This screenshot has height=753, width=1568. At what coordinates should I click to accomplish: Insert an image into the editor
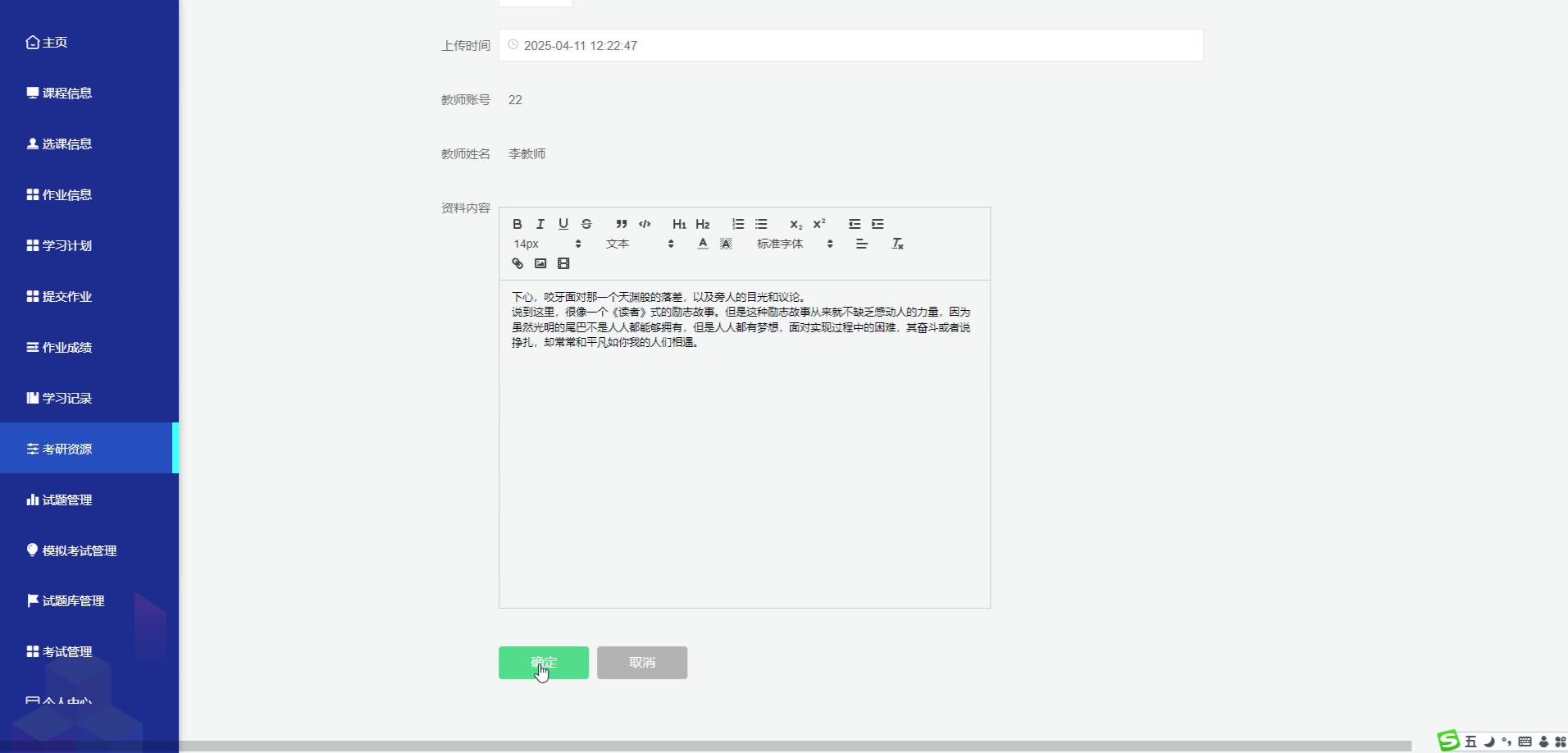click(540, 263)
